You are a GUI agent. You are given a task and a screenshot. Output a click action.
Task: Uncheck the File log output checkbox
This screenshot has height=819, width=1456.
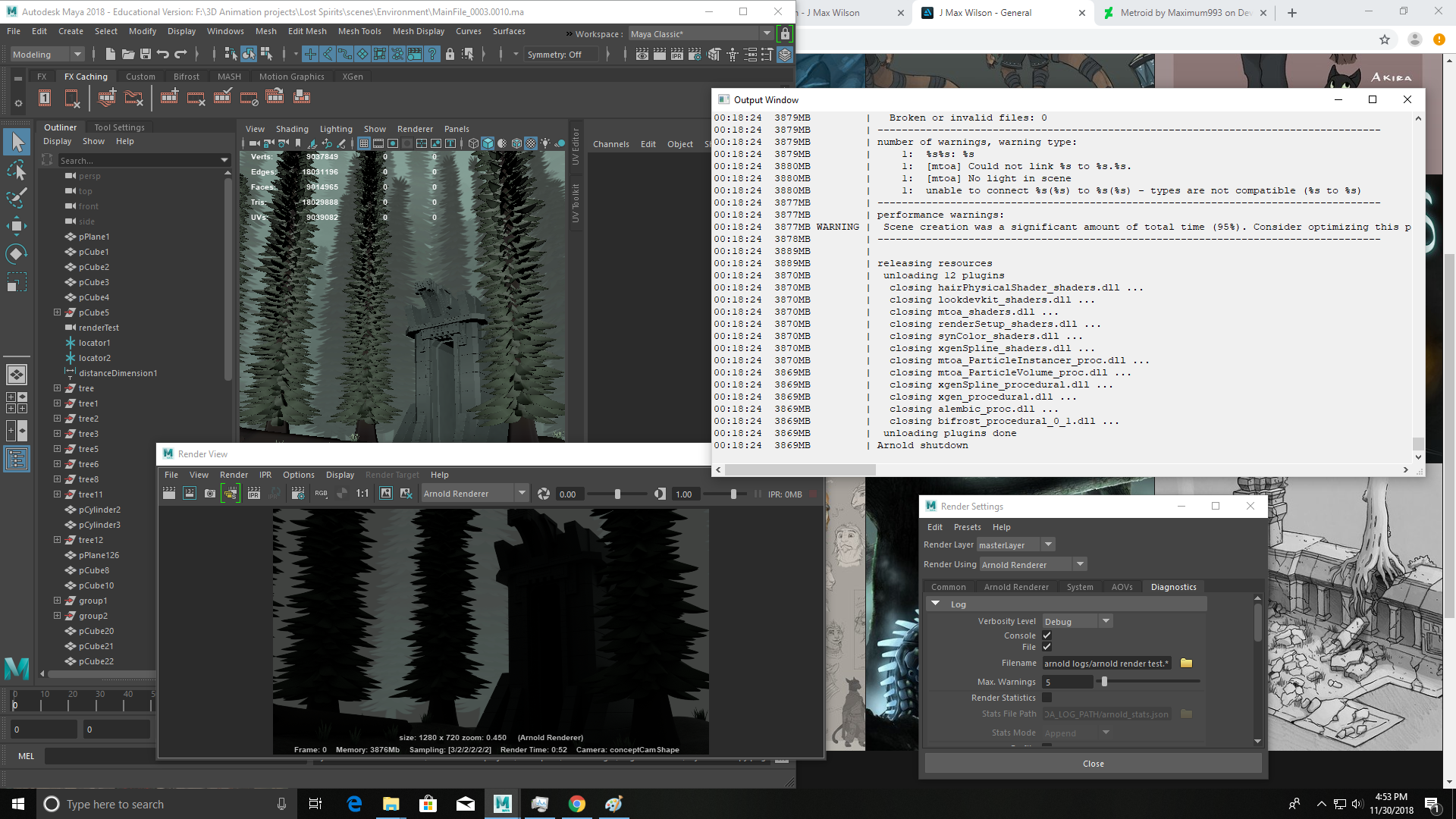[x=1047, y=646]
